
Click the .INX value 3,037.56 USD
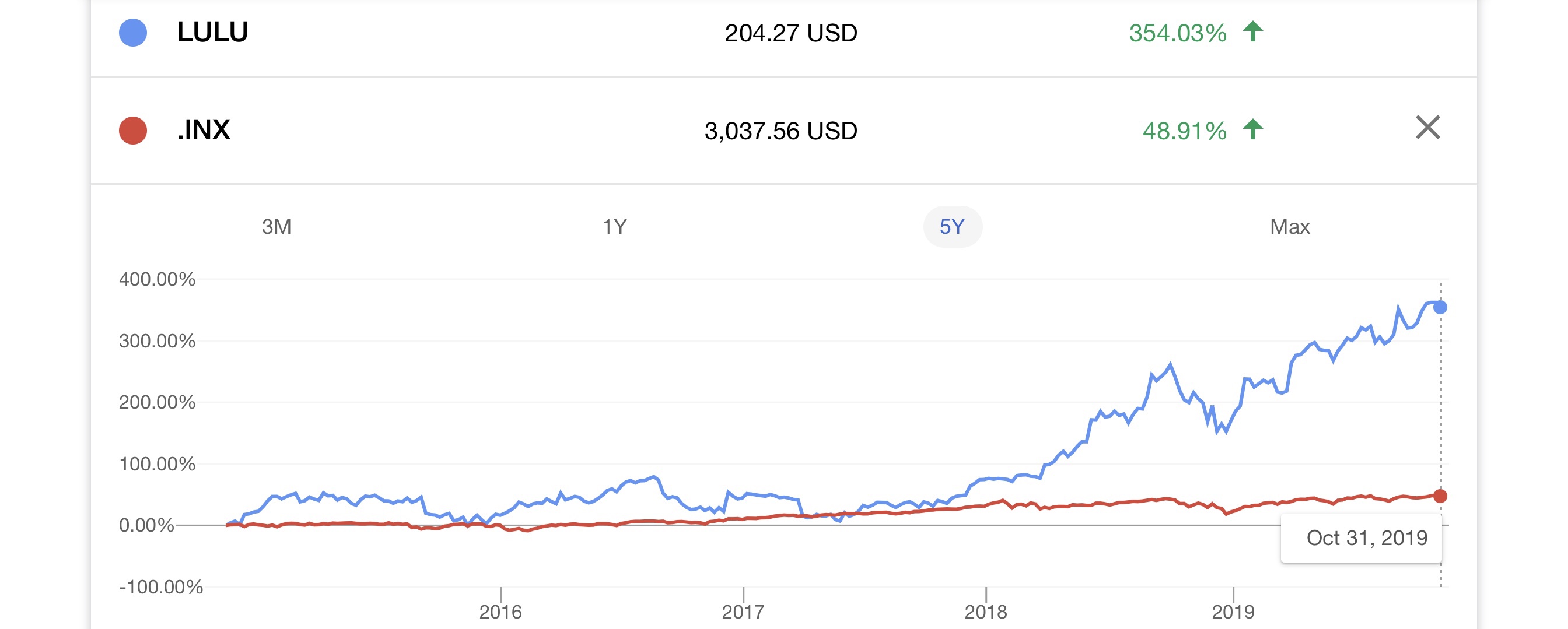[x=780, y=131]
